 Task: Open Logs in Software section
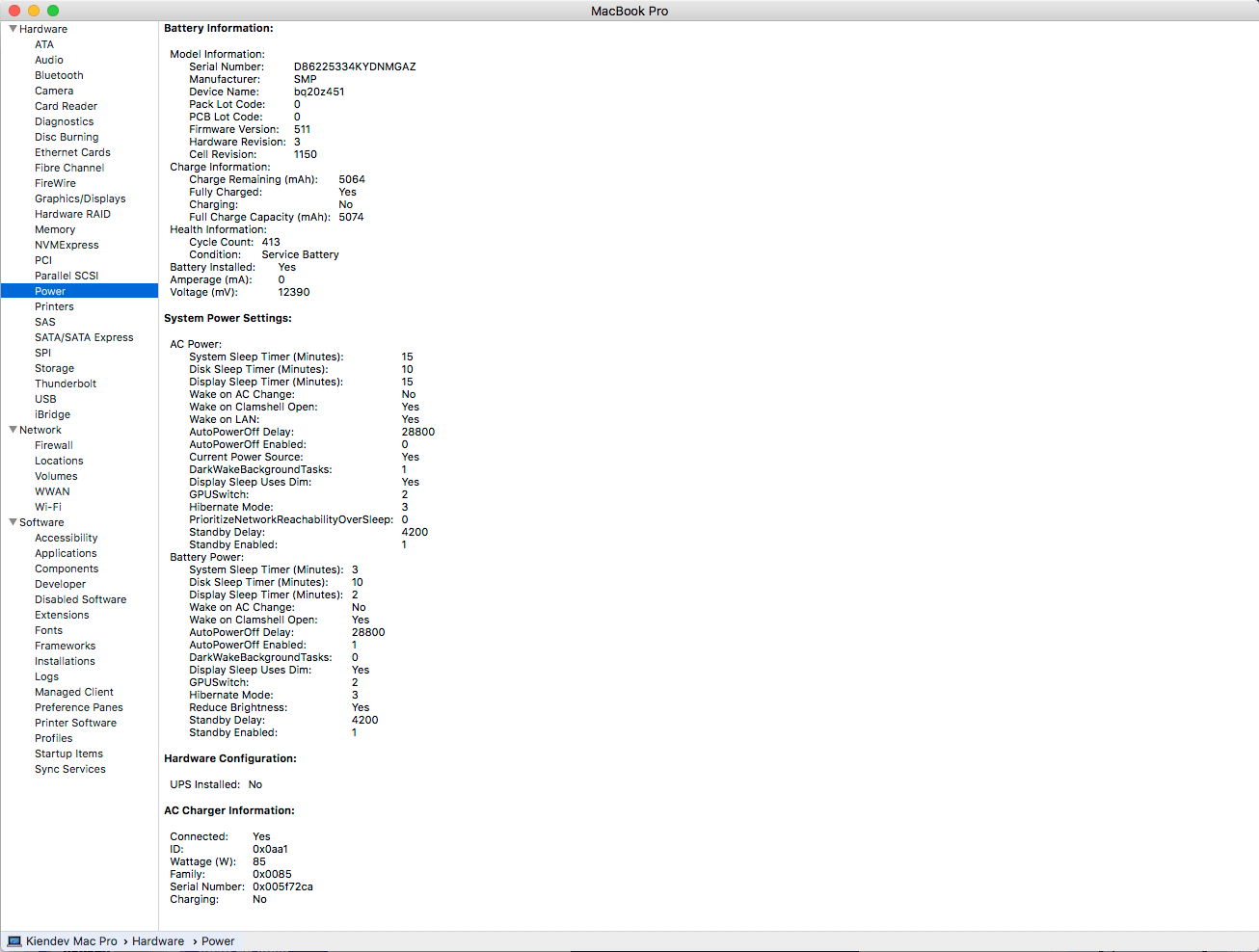point(46,676)
